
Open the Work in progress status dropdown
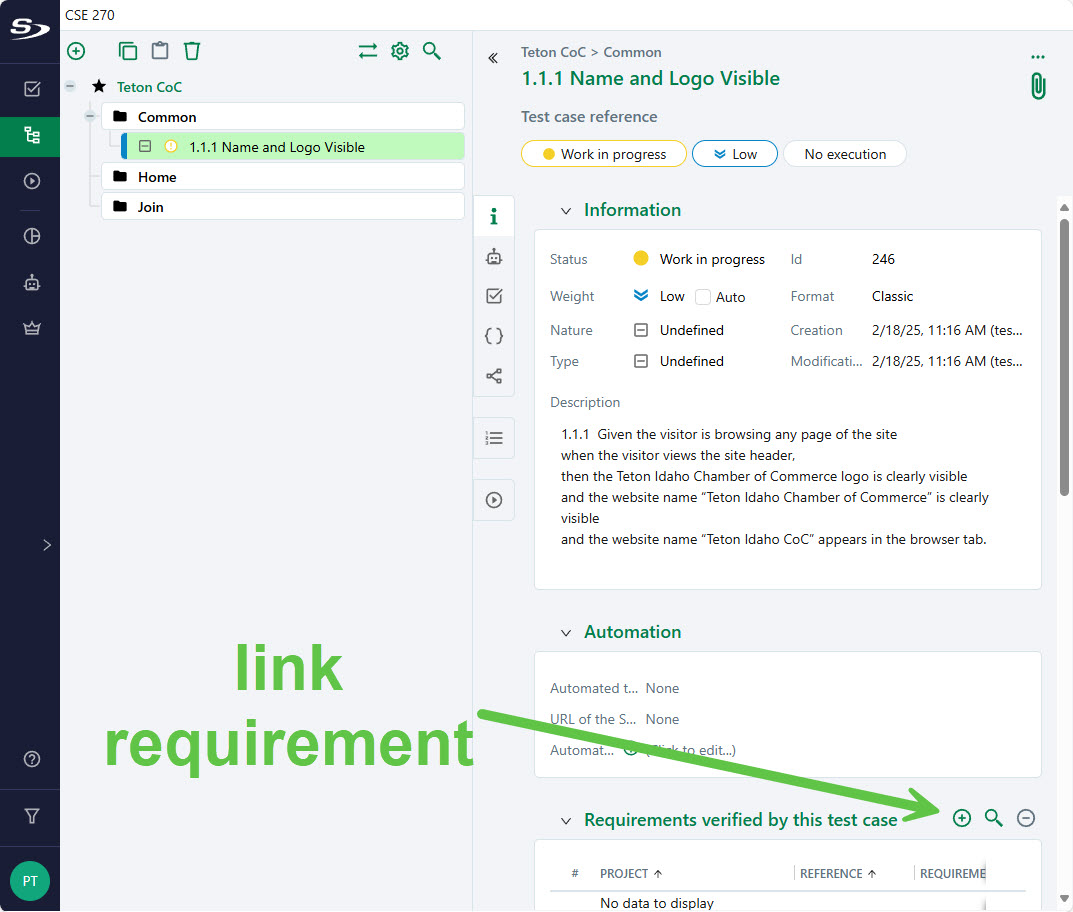[604, 154]
